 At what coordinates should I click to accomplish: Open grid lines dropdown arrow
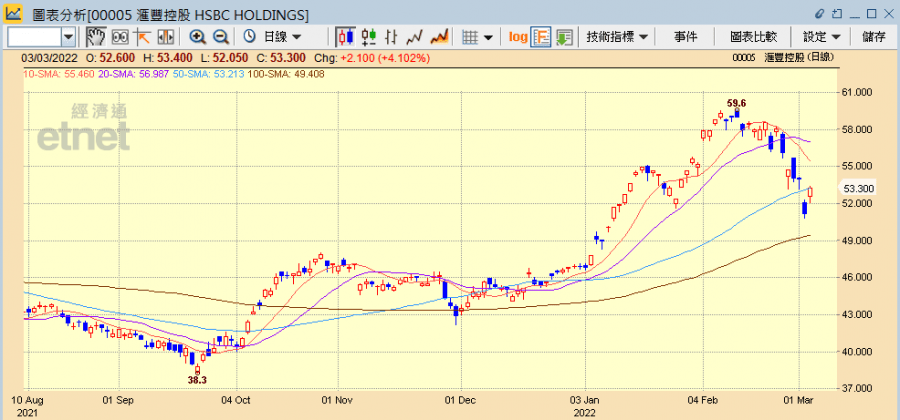[x=488, y=37]
